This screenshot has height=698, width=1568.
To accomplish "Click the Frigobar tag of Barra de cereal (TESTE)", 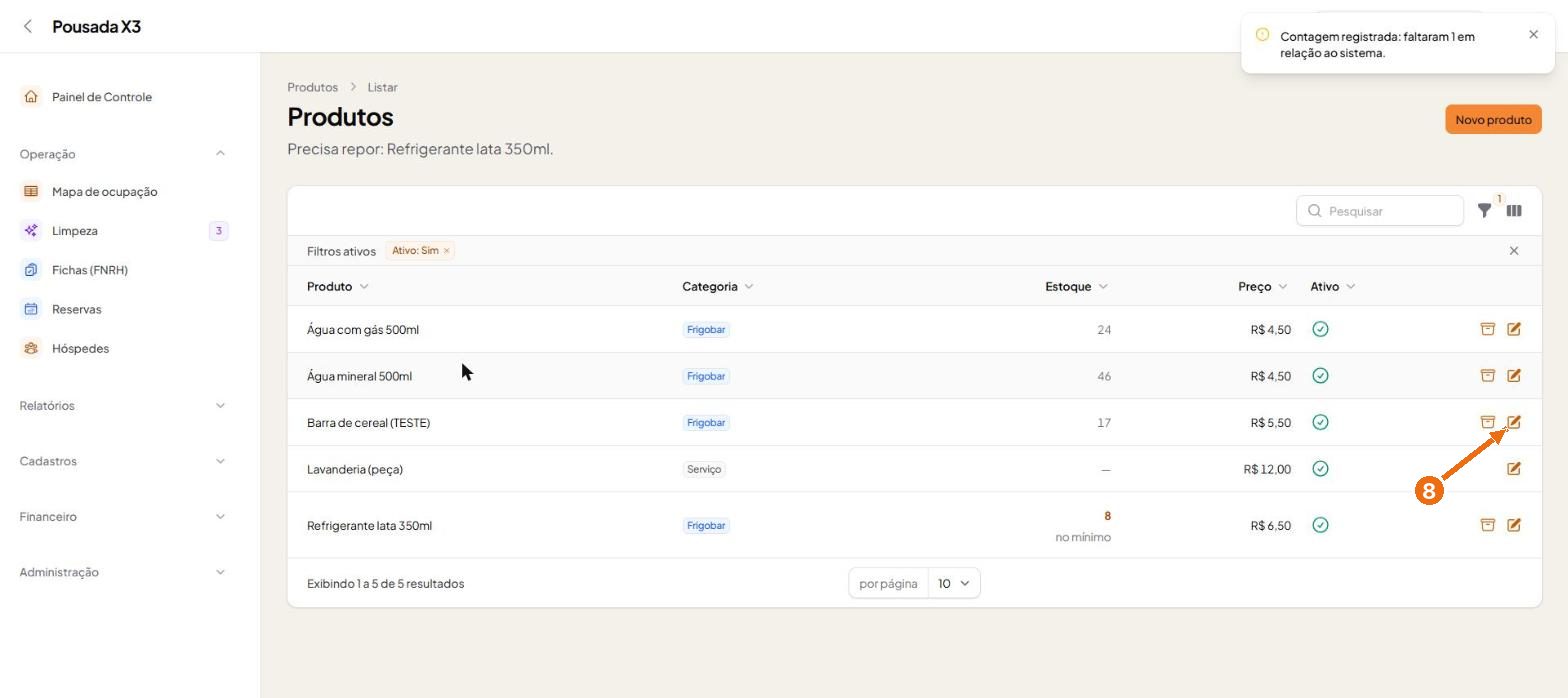I will click(x=706, y=423).
